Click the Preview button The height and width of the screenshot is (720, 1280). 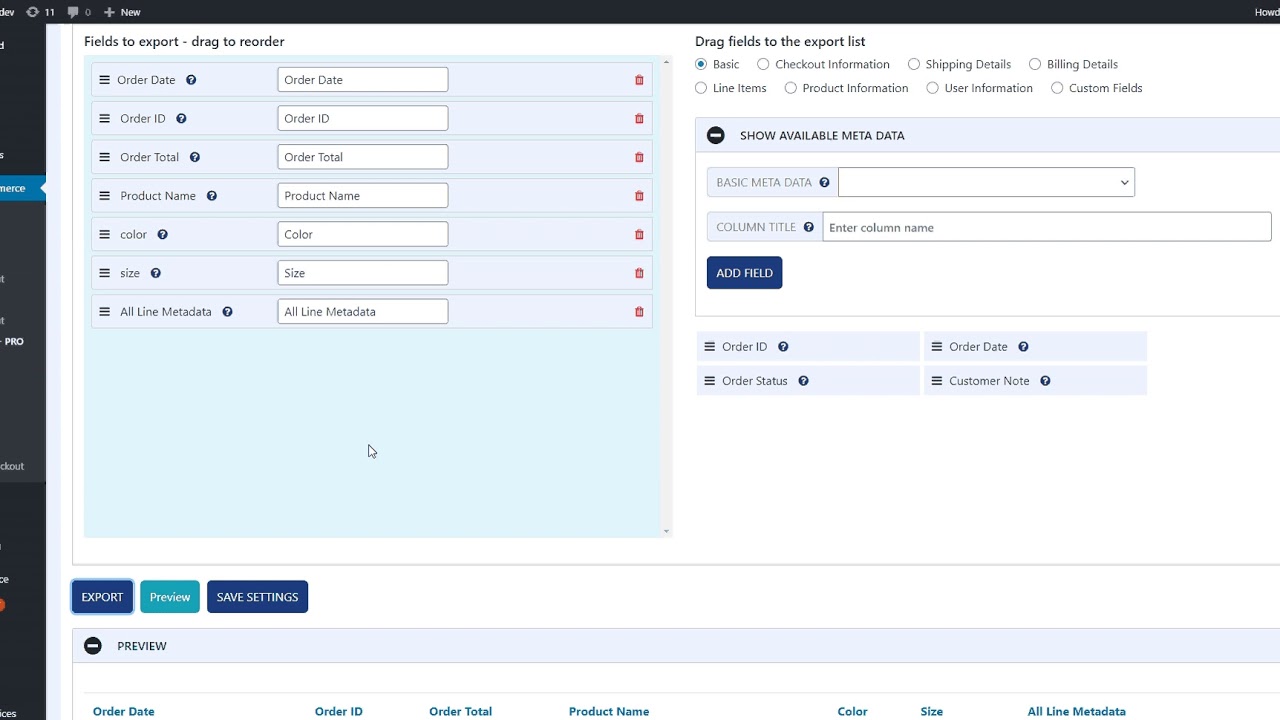tap(170, 597)
